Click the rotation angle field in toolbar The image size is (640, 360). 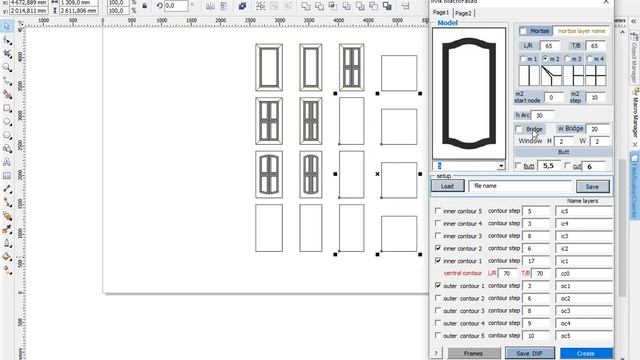coord(176,6)
